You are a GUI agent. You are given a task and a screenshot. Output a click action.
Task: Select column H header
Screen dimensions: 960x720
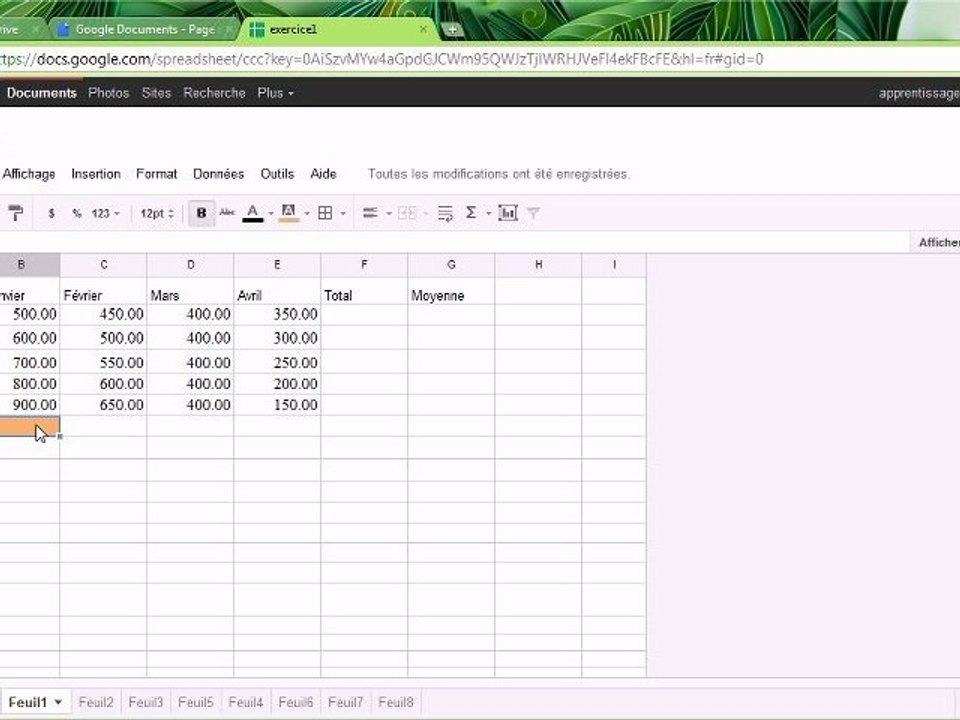pyautogui.click(x=538, y=264)
